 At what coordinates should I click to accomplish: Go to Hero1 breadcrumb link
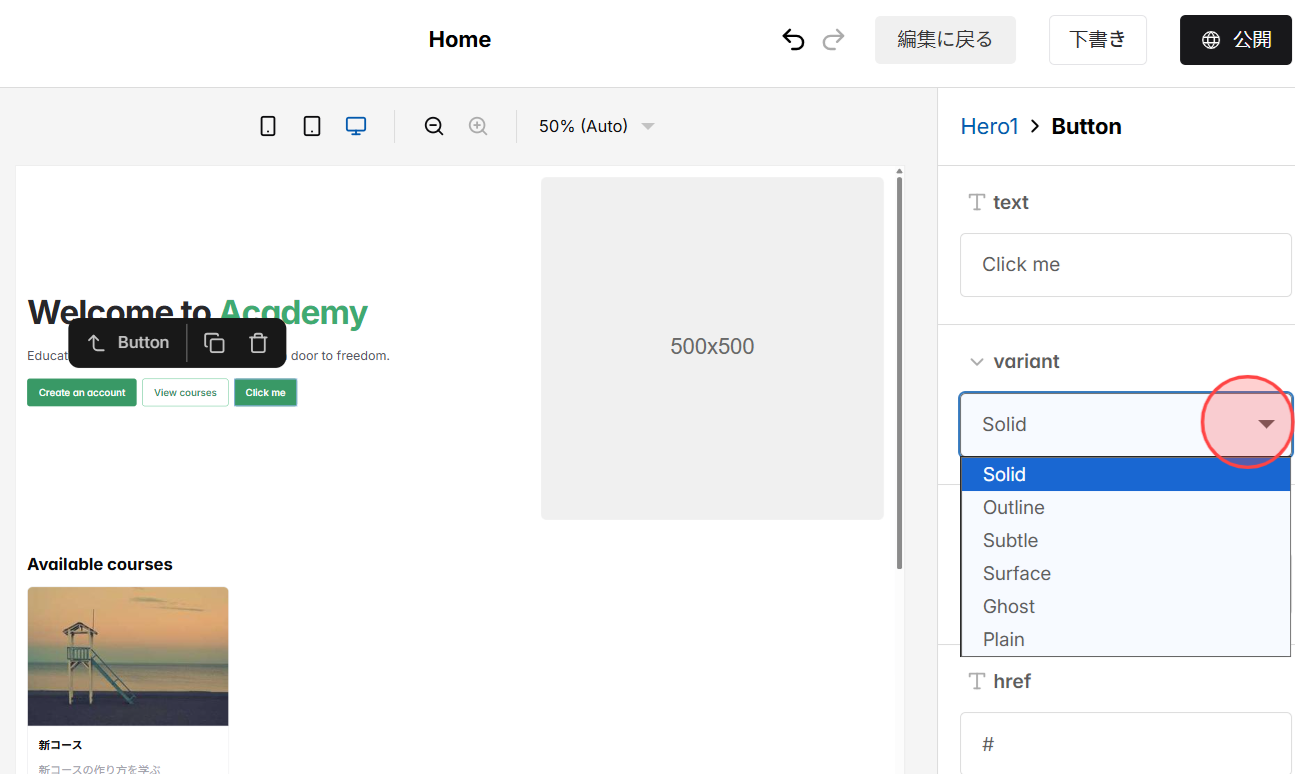coord(989,126)
